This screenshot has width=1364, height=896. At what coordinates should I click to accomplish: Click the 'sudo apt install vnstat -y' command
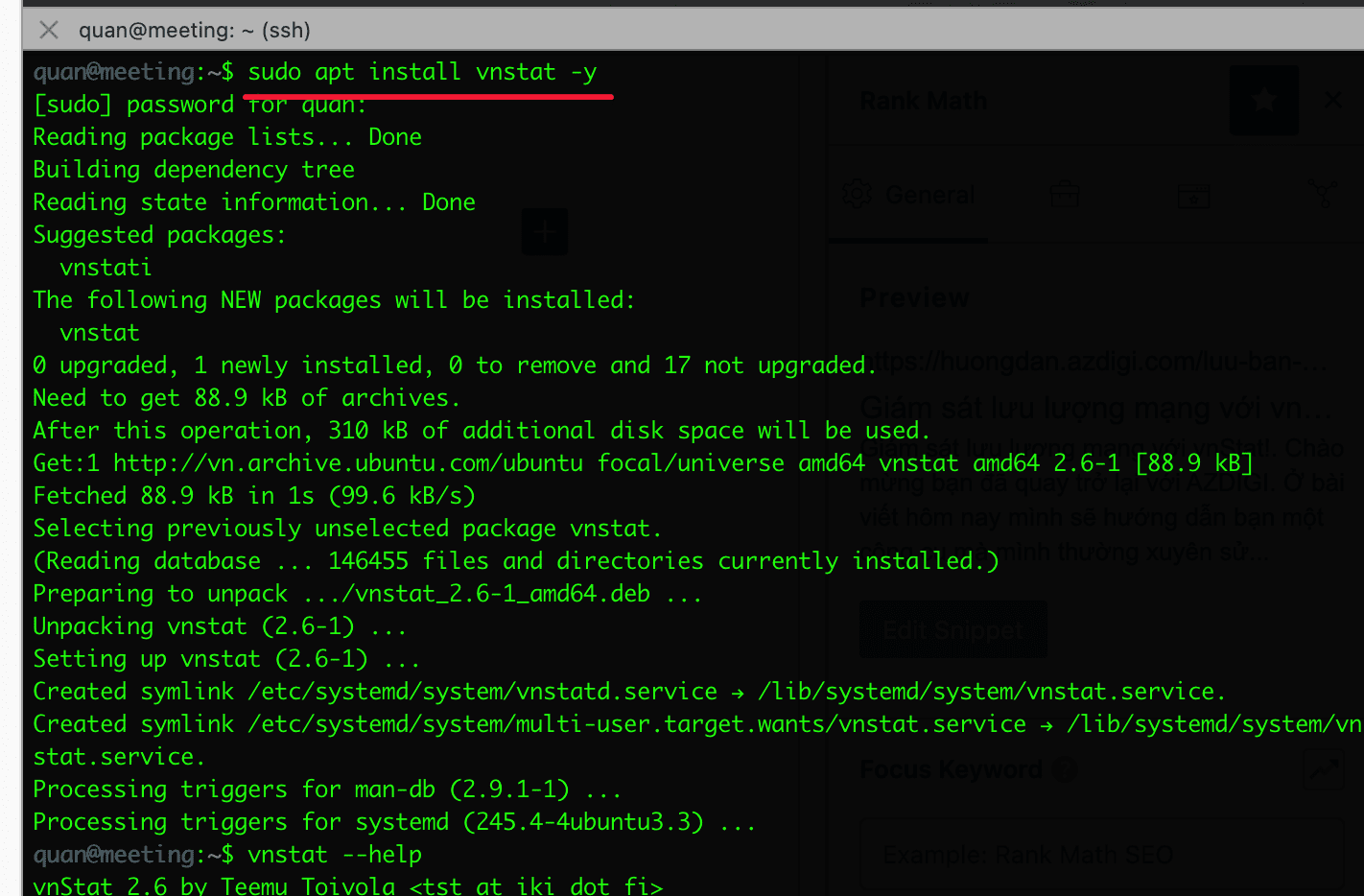(x=422, y=72)
